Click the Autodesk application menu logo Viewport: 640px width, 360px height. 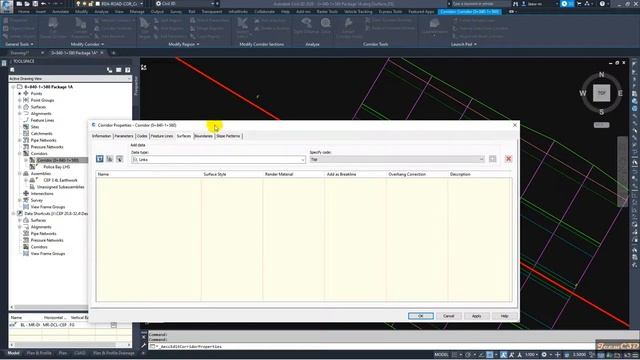(x=6, y=6)
